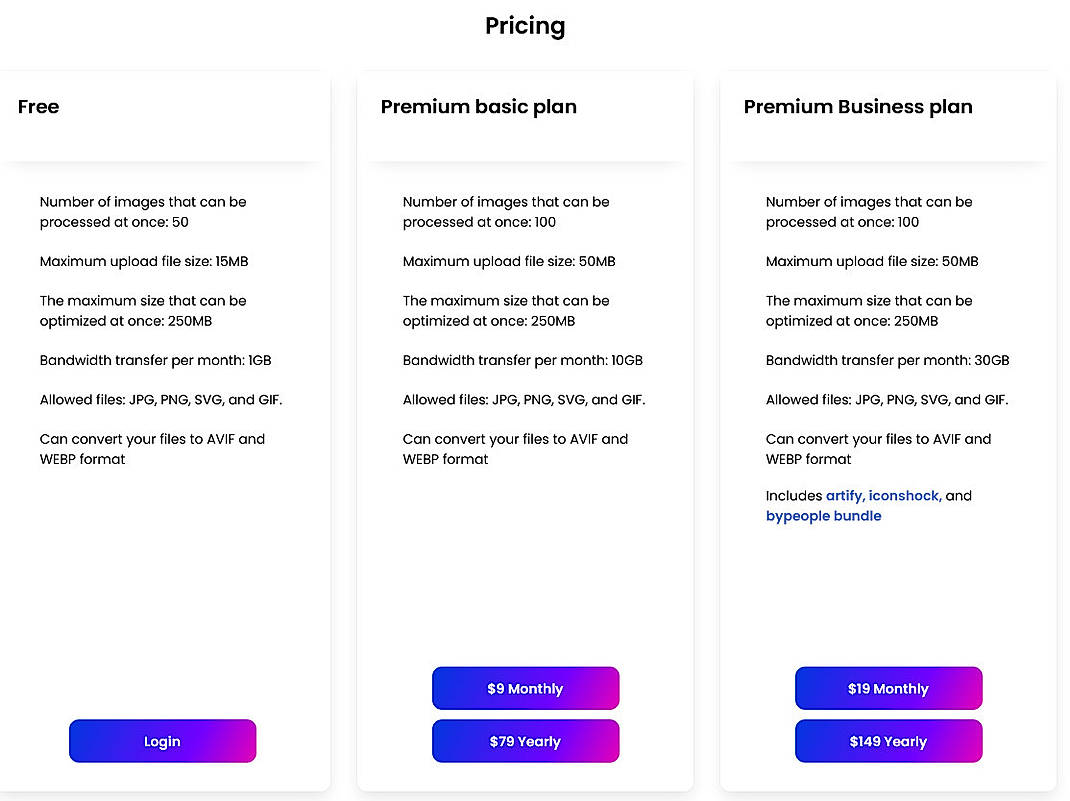Select the Premium basic plan heading
The image size is (1070, 801).
478,106
